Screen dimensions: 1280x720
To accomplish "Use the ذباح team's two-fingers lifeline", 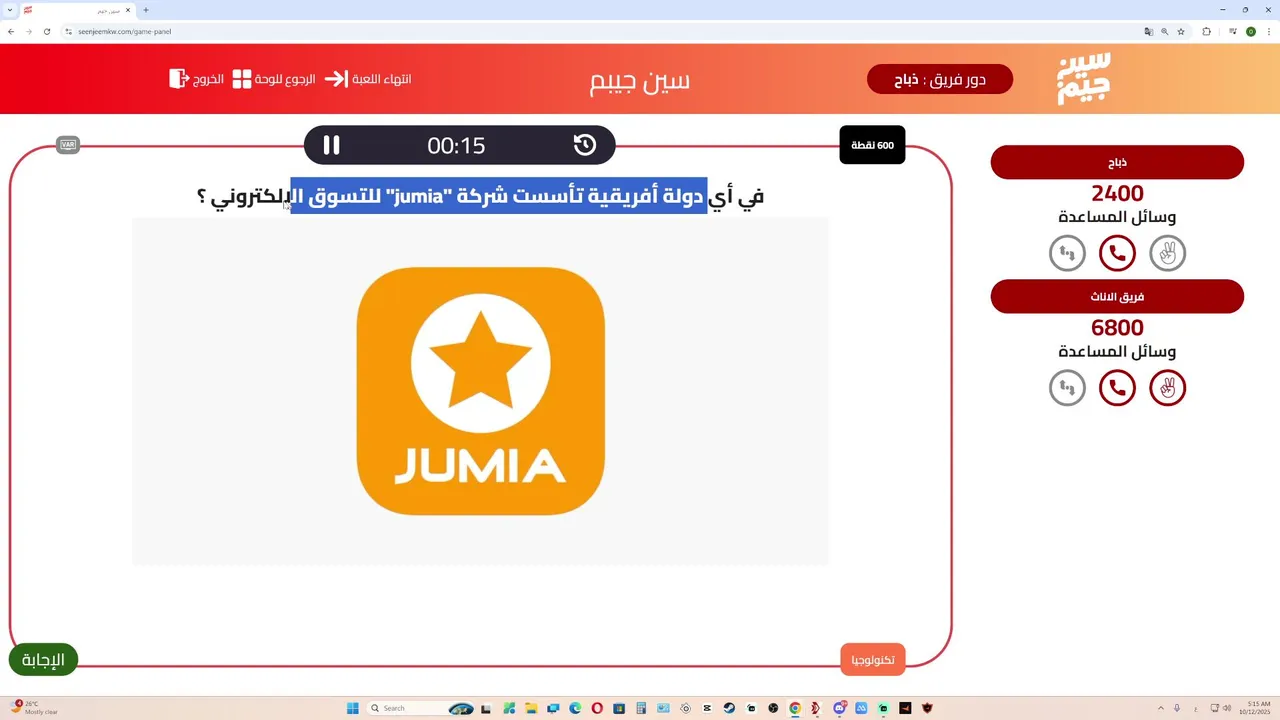I will pyautogui.click(x=1167, y=253).
